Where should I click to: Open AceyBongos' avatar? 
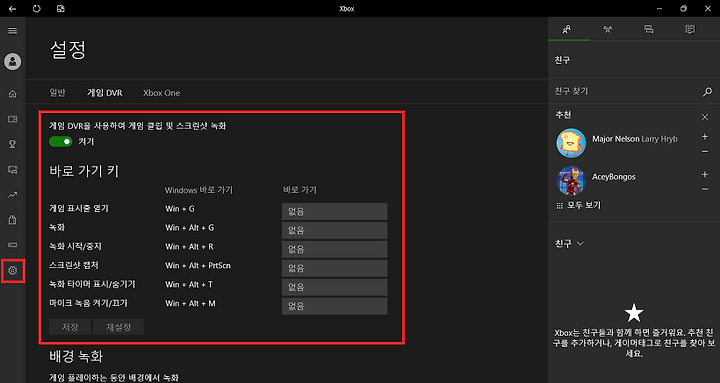[571, 181]
